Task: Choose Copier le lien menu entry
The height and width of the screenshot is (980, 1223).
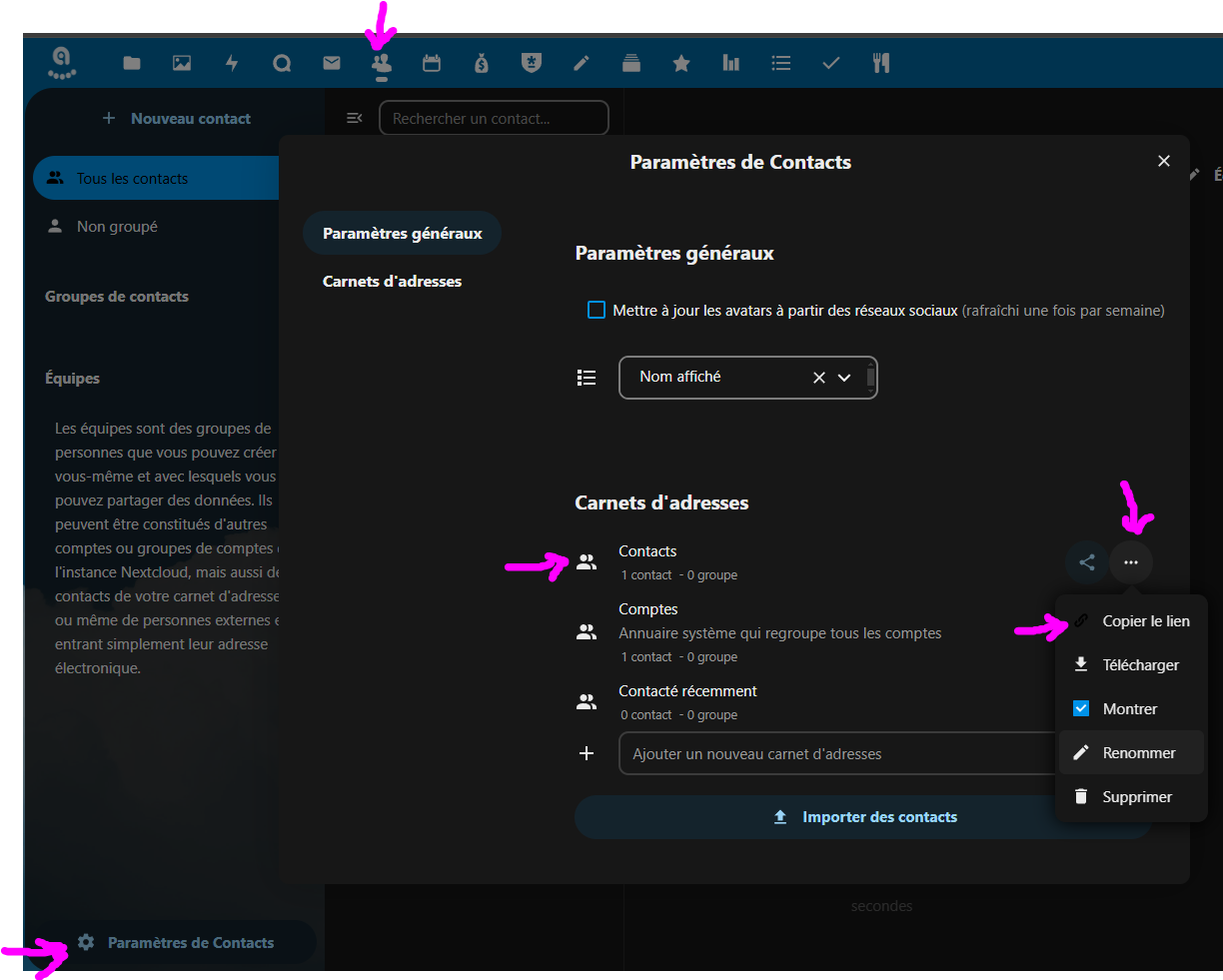Action: coord(1145,621)
